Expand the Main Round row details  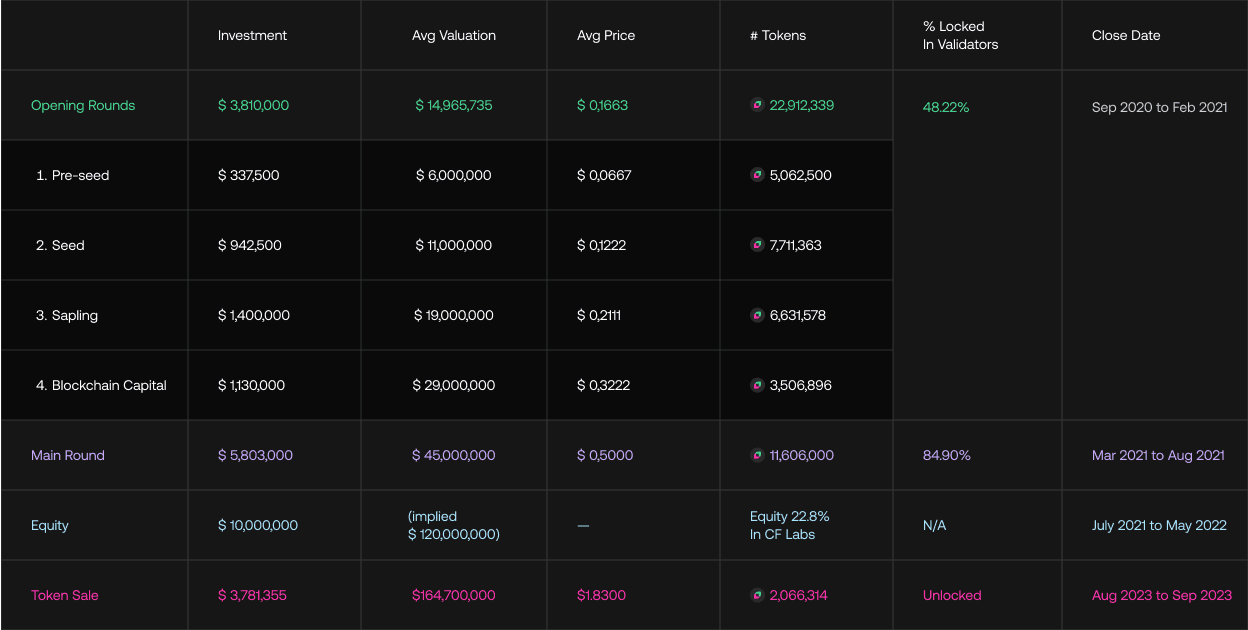click(68, 455)
